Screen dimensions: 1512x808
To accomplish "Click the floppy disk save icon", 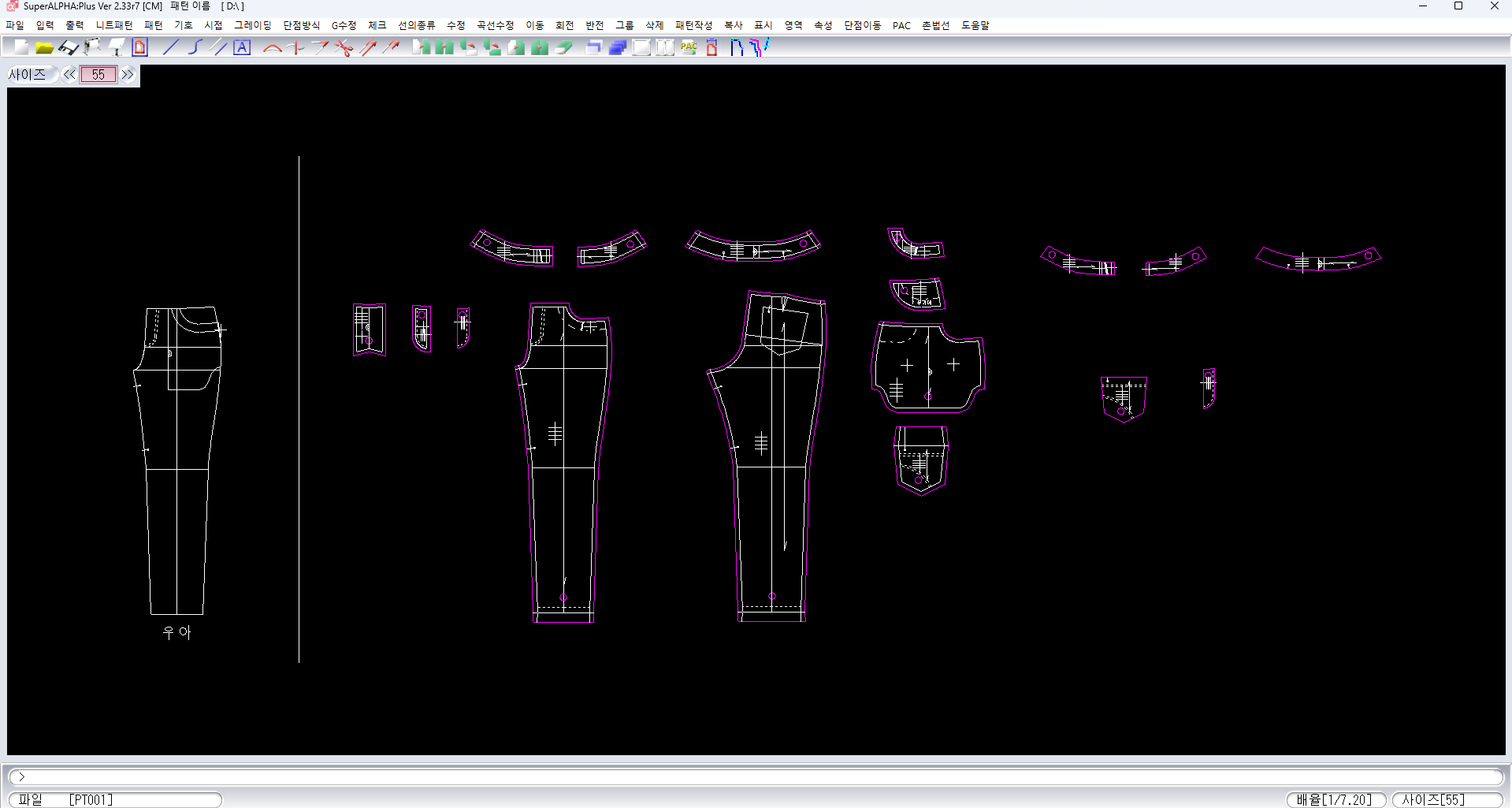I will 68,48.
